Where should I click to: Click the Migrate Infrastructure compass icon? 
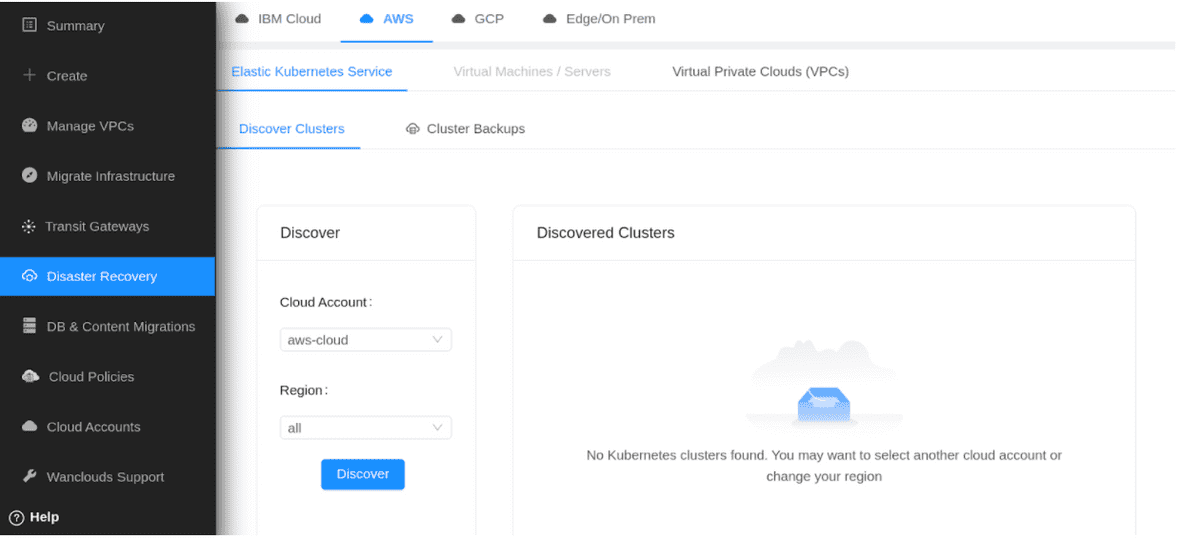(x=29, y=176)
